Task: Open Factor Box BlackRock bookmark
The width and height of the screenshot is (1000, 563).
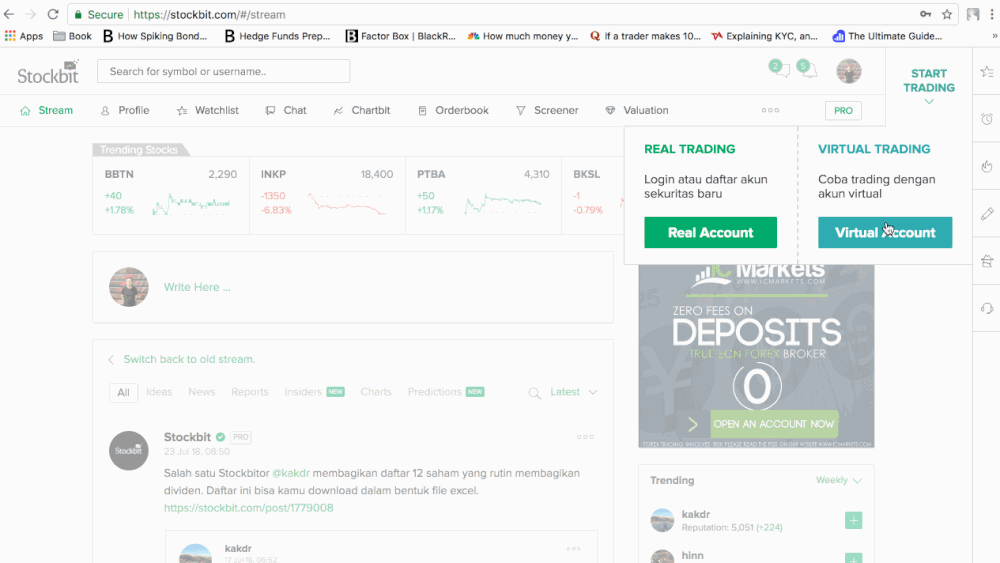Action: (x=401, y=36)
